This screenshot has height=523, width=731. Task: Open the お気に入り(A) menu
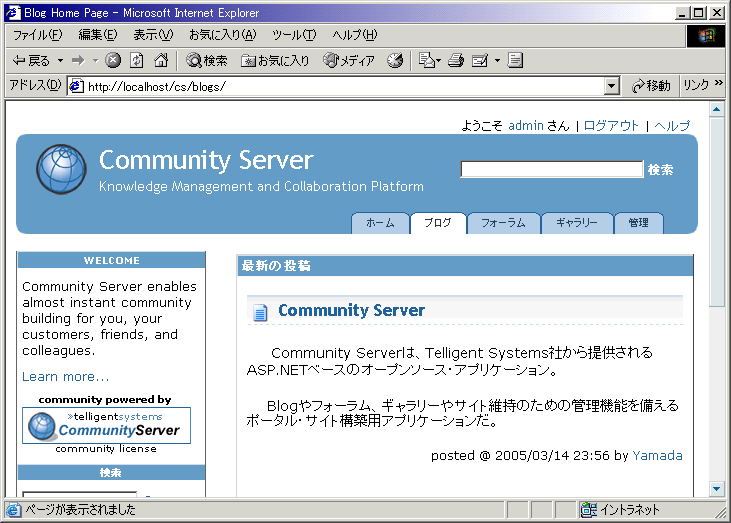(222, 35)
